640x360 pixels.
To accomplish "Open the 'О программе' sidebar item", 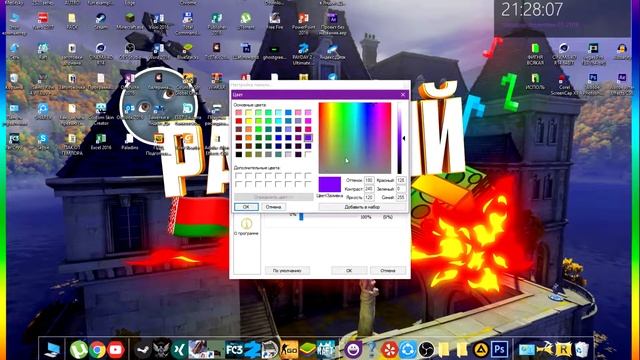I will click(x=246, y=227).
